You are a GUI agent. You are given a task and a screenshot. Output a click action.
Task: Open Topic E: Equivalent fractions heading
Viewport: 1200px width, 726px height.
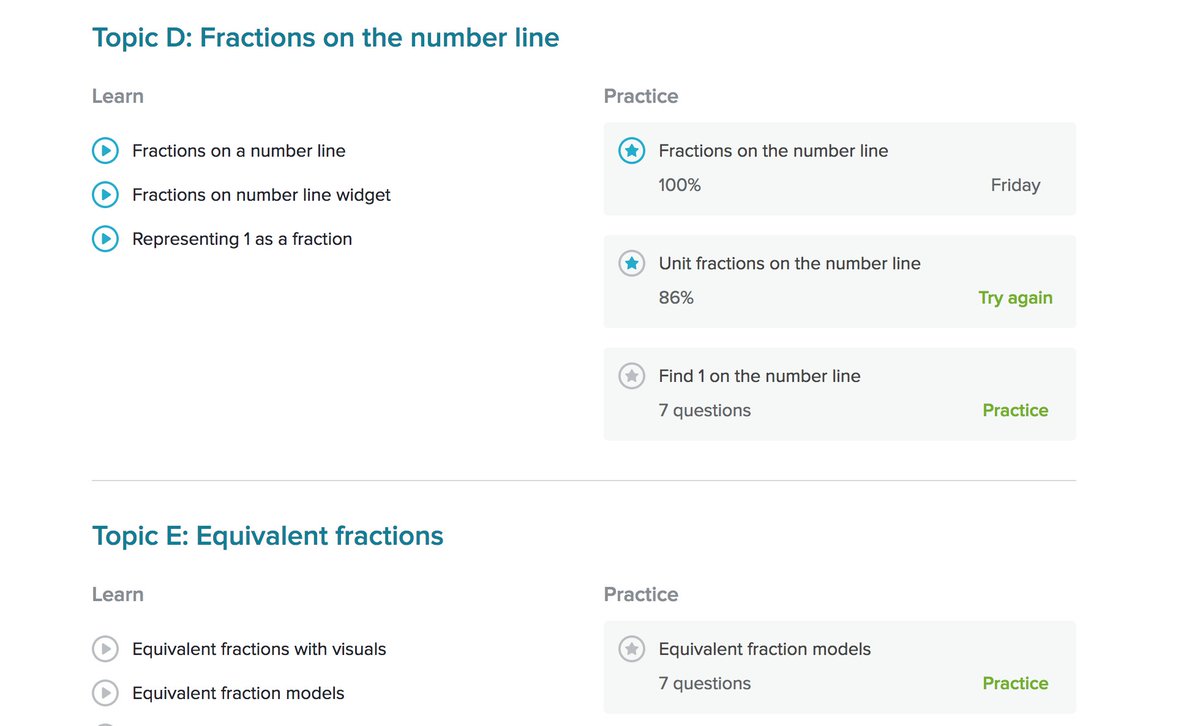(267, 536)
